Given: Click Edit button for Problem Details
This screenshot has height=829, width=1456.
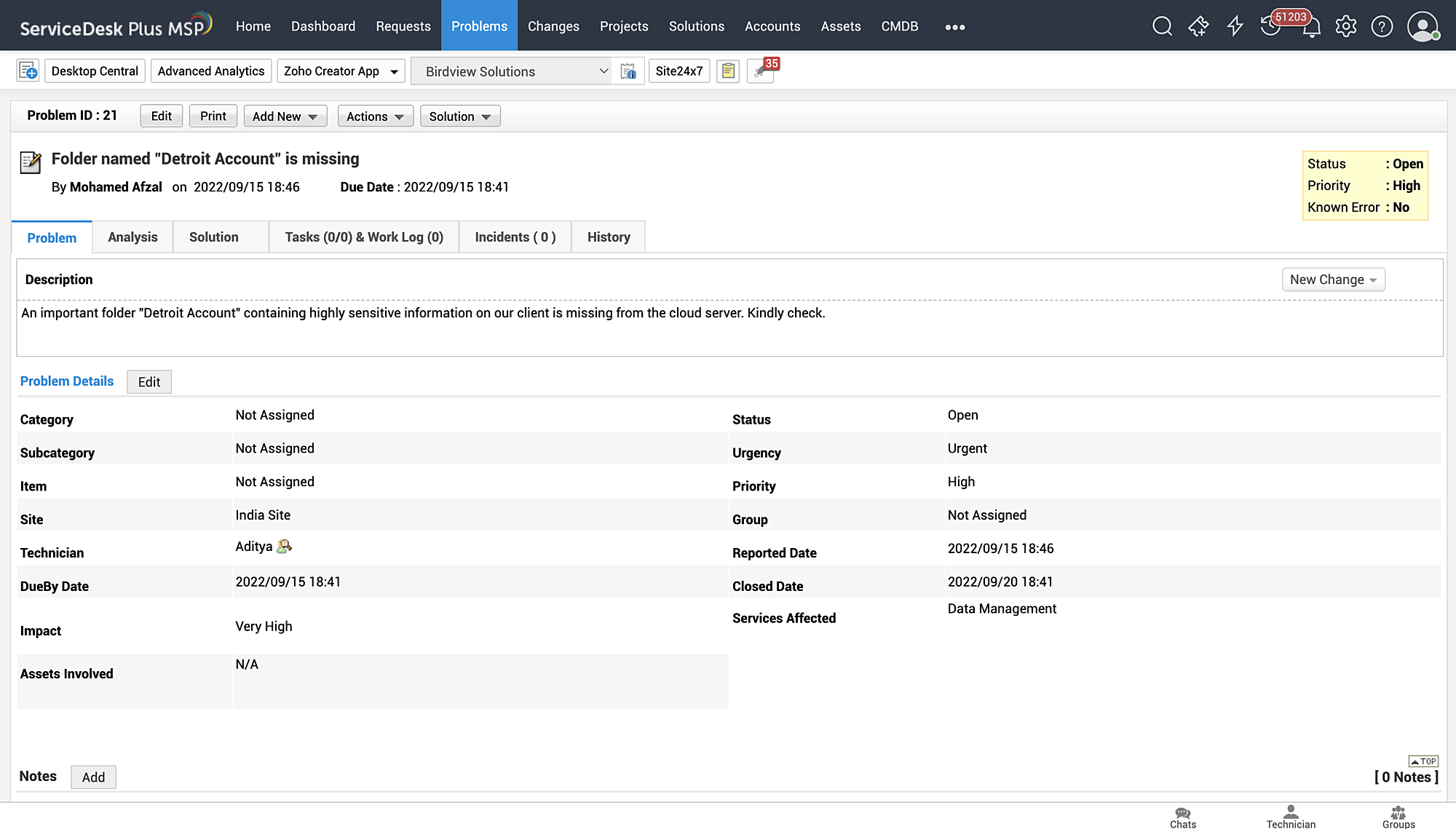Looking at the screenshot, I should click(x=148, y=381).
